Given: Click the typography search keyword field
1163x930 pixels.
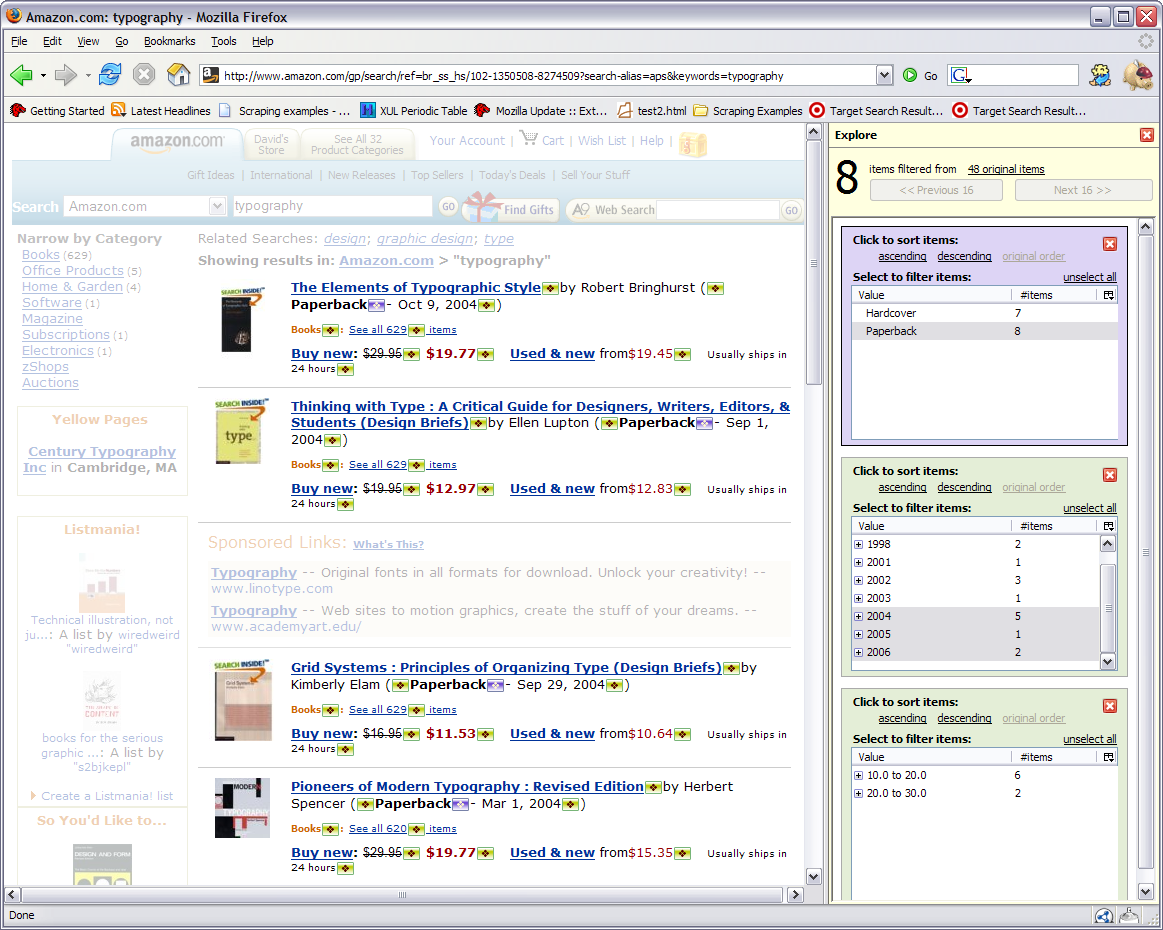Looking at the screenshot, I should [332, 206].
